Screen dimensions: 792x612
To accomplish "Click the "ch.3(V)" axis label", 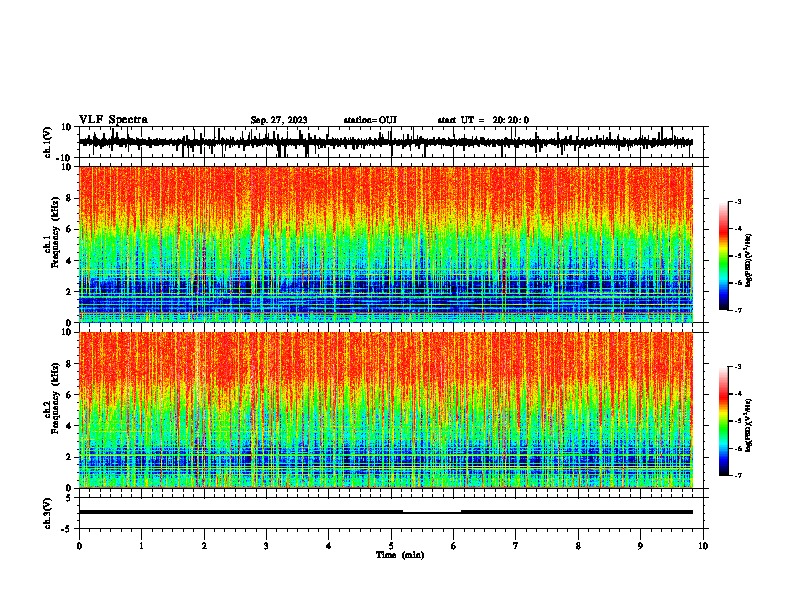I will 48,513.
